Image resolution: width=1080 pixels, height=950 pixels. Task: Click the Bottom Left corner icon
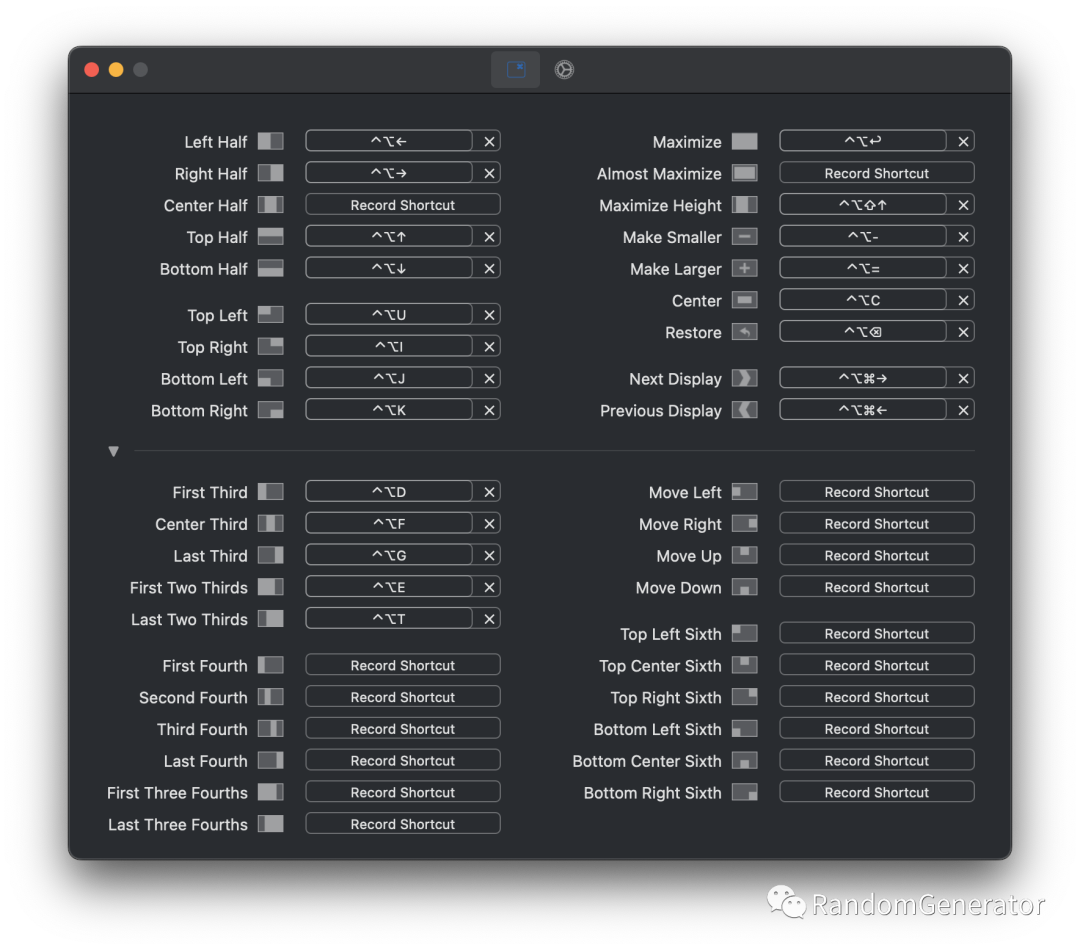(271, 378)
